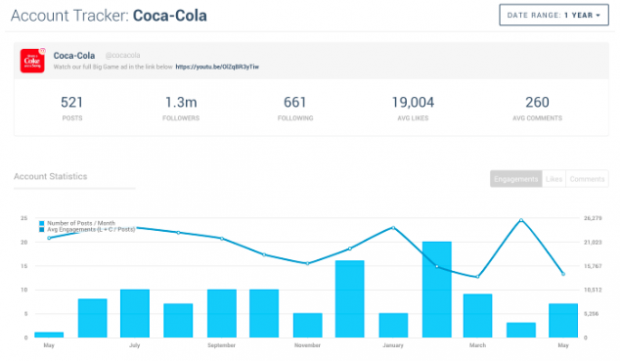620x361 pixels.
Task: Select the tallest bar, above February
Action: (x=437, y=289)
